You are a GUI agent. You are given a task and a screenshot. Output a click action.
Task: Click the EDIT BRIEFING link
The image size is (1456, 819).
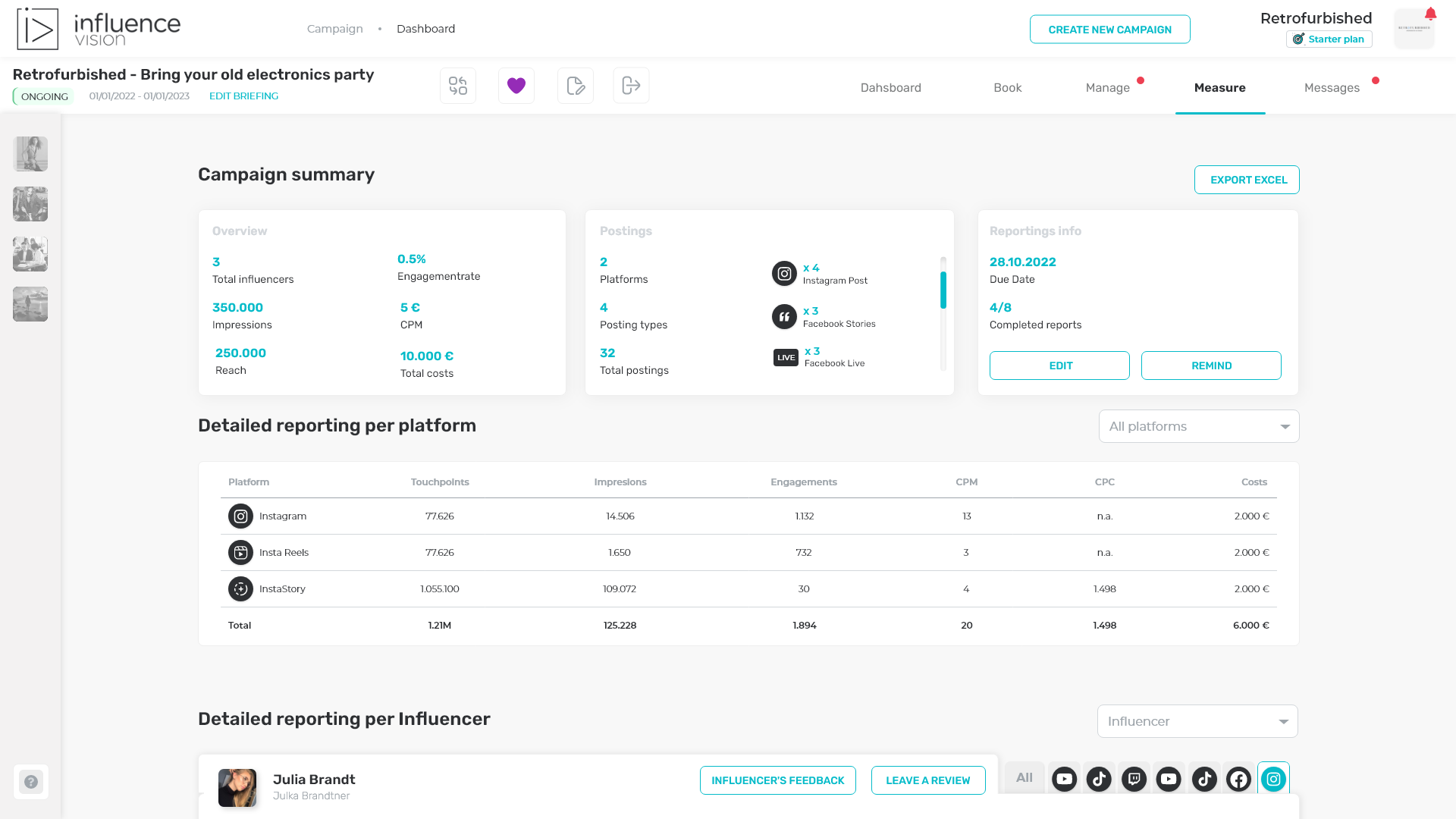click(243, 96)
